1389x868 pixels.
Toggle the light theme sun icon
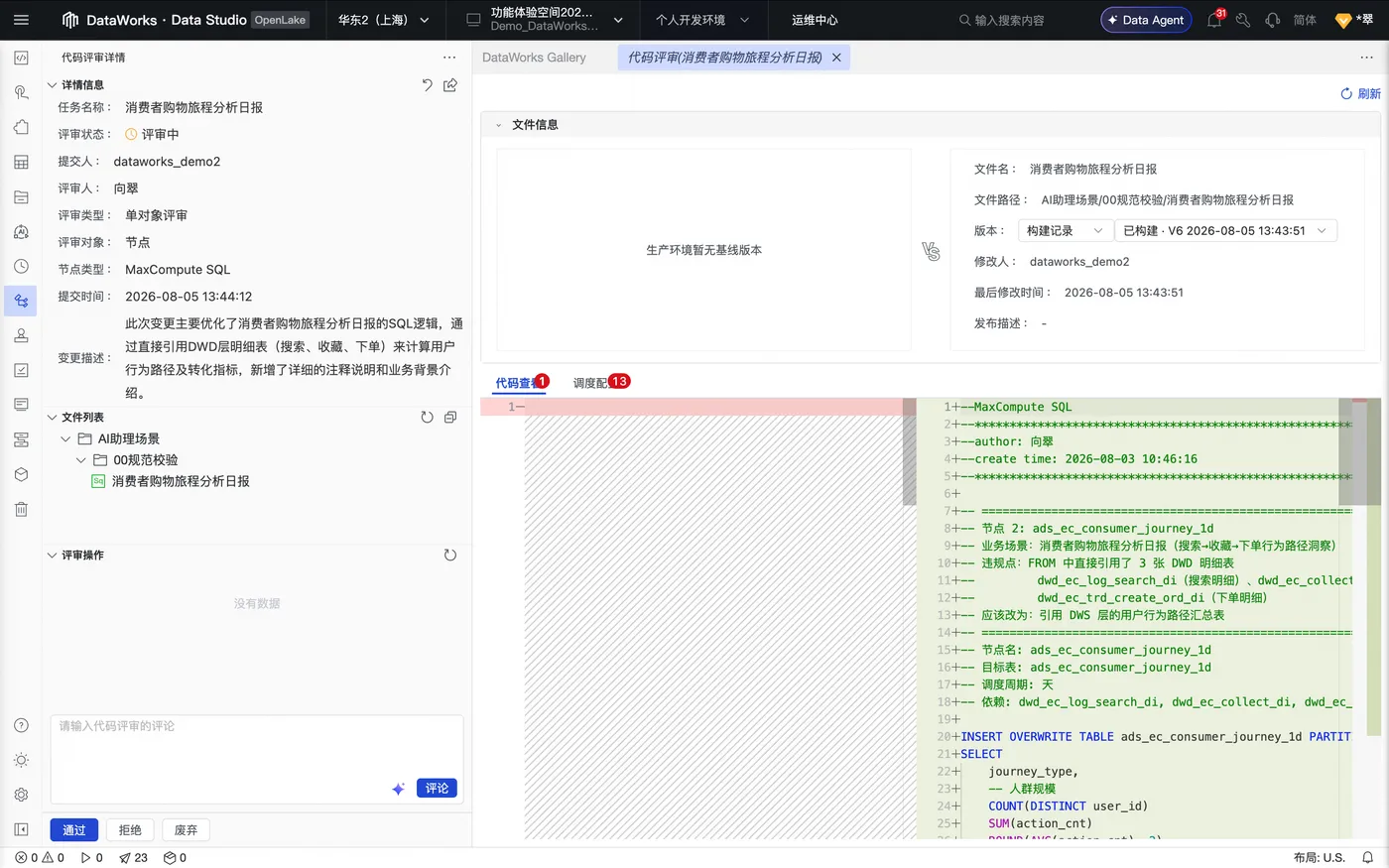point(21,760)
